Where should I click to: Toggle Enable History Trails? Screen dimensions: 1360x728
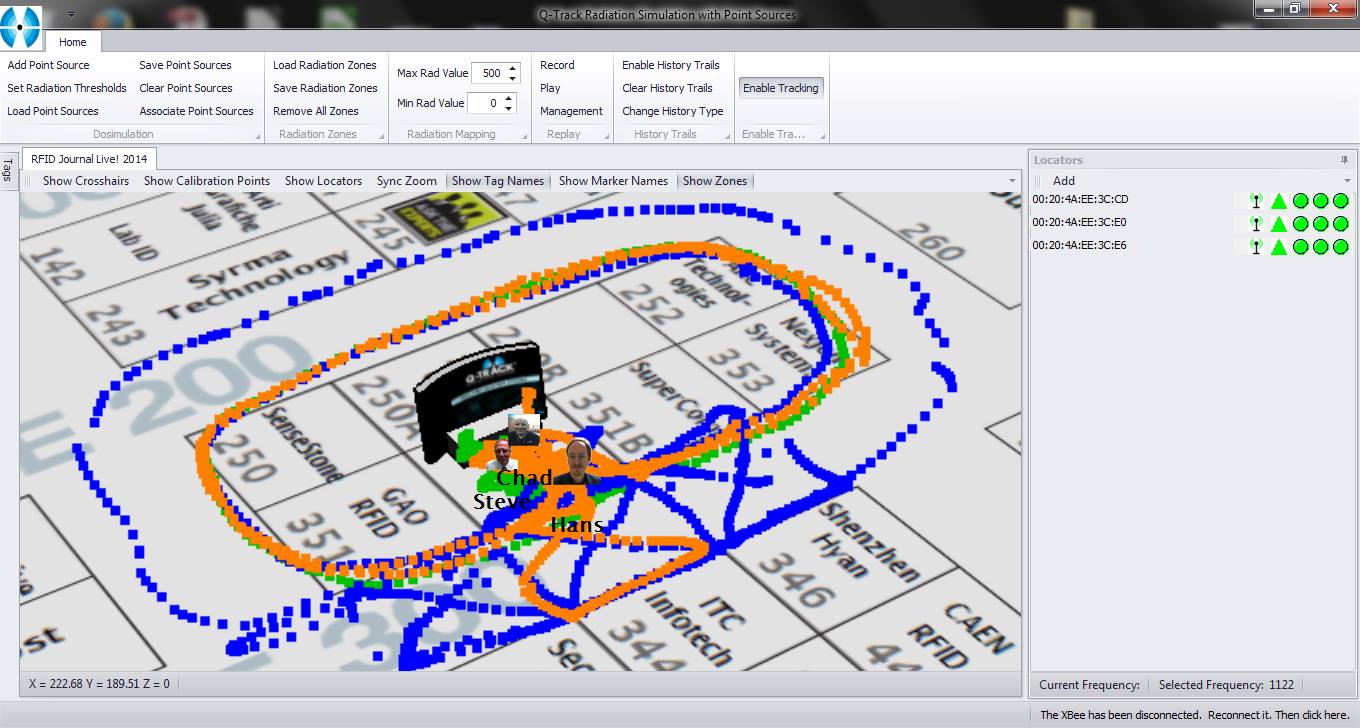[x=671, y=65]
